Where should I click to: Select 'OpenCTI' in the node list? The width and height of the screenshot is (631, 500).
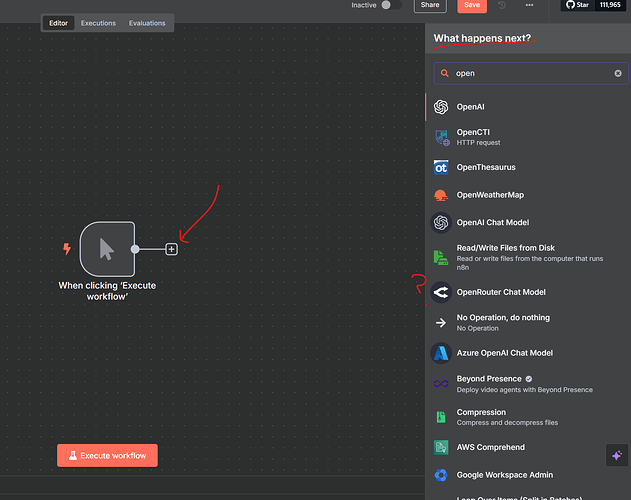[x=528, y=137]
